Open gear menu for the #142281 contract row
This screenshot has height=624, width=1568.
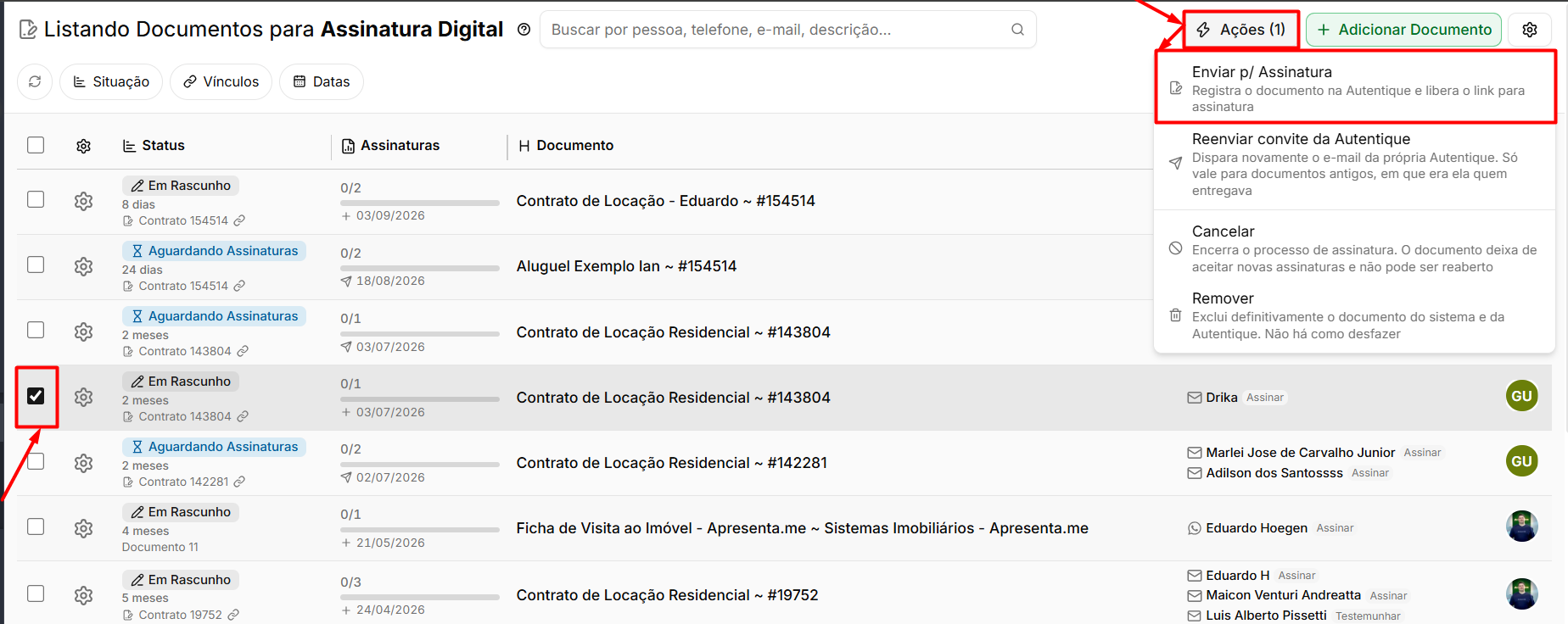(x=83, y=463)
